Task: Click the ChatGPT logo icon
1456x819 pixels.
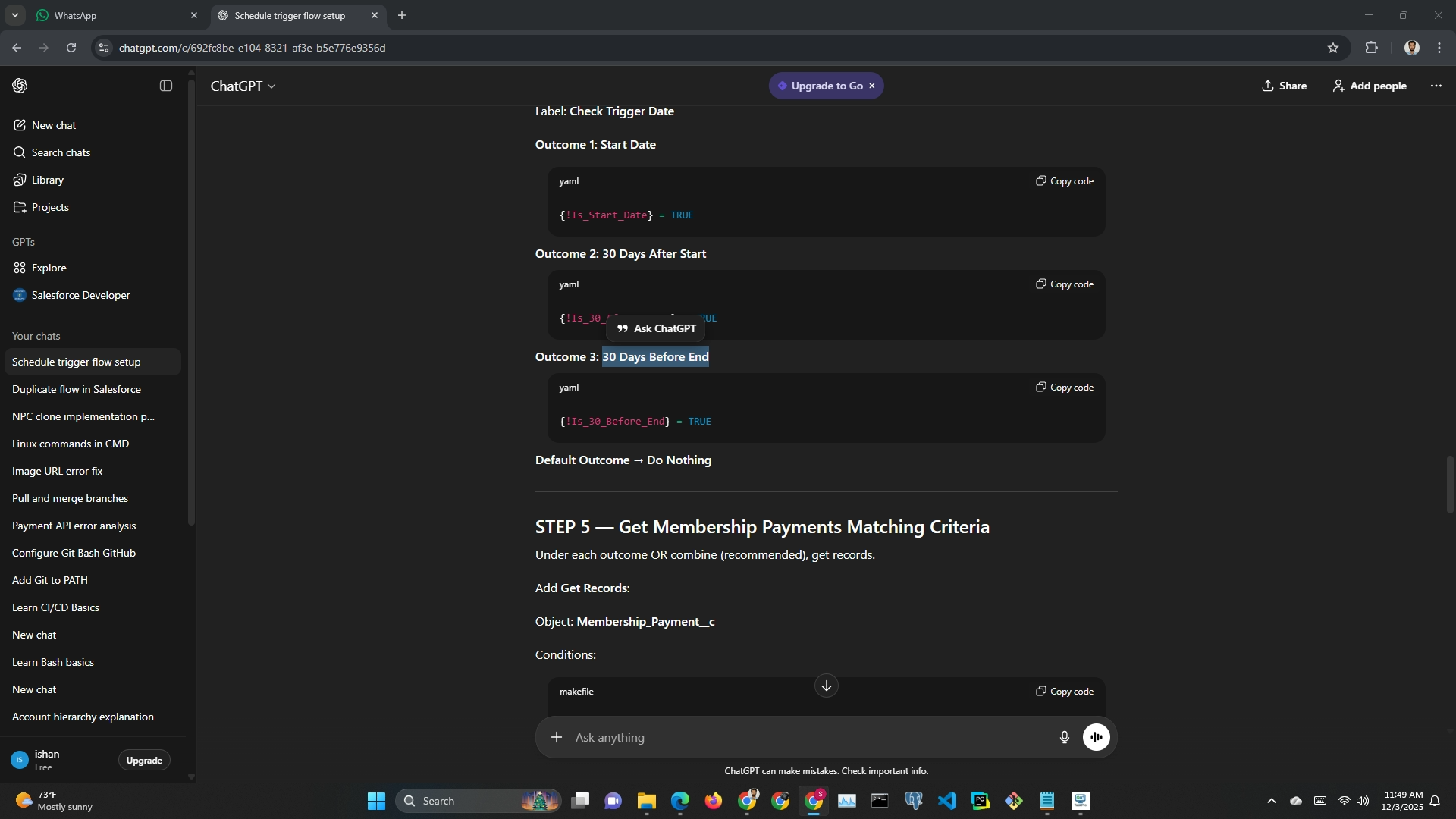Action: click(20, 86)
